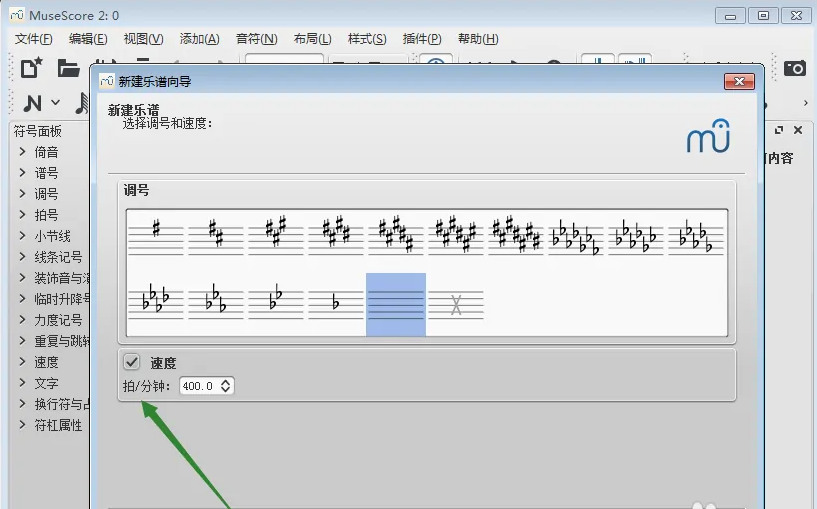Open a score file from toolbar folder icon

pos(68,68)
